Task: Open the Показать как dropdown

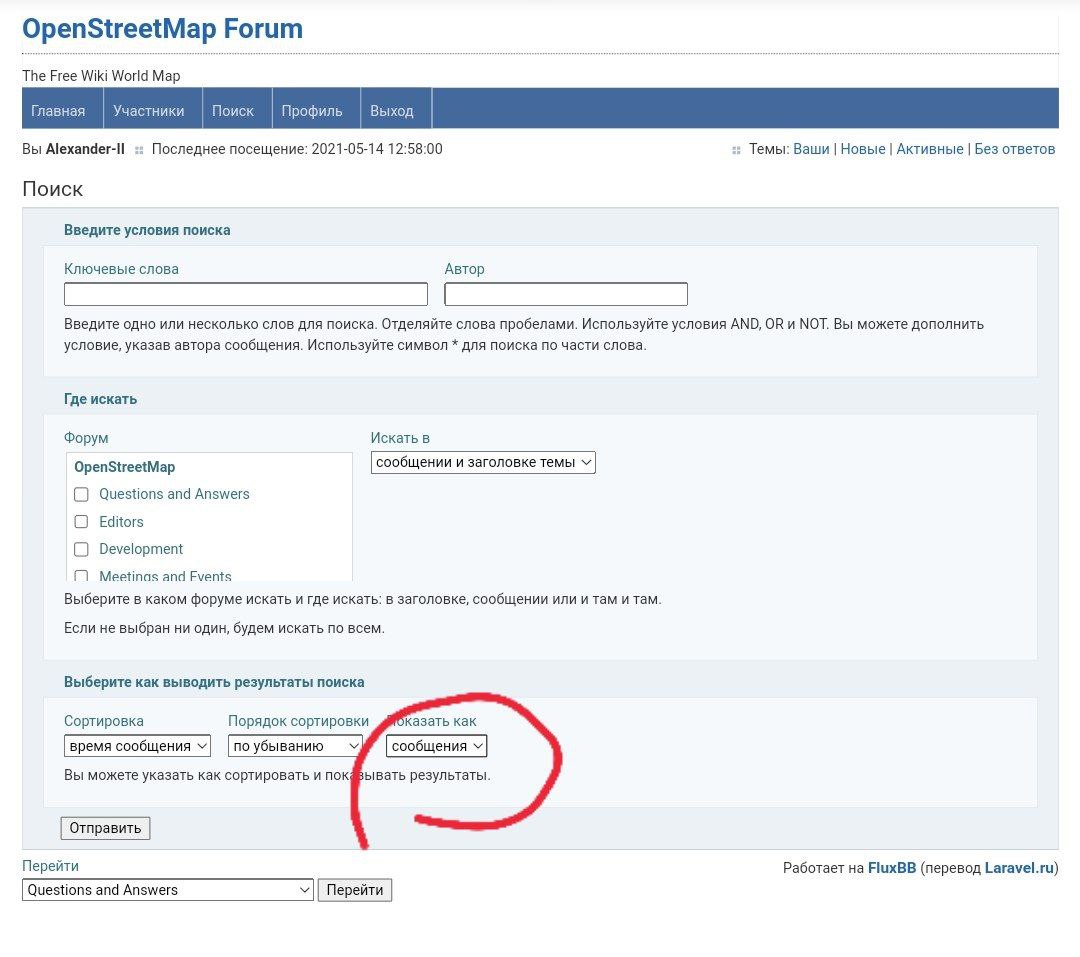Action: point(437,746)
